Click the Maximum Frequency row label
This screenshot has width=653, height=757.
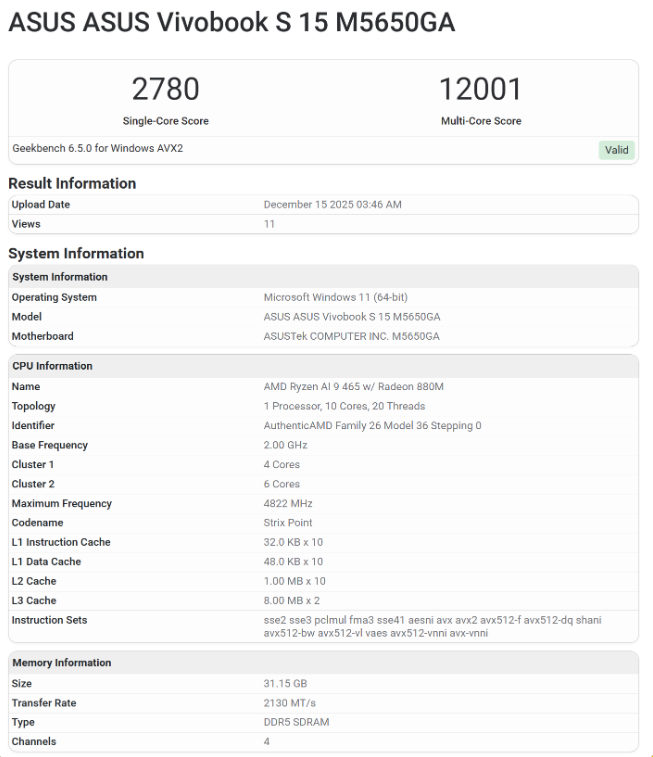pos(62,504)
